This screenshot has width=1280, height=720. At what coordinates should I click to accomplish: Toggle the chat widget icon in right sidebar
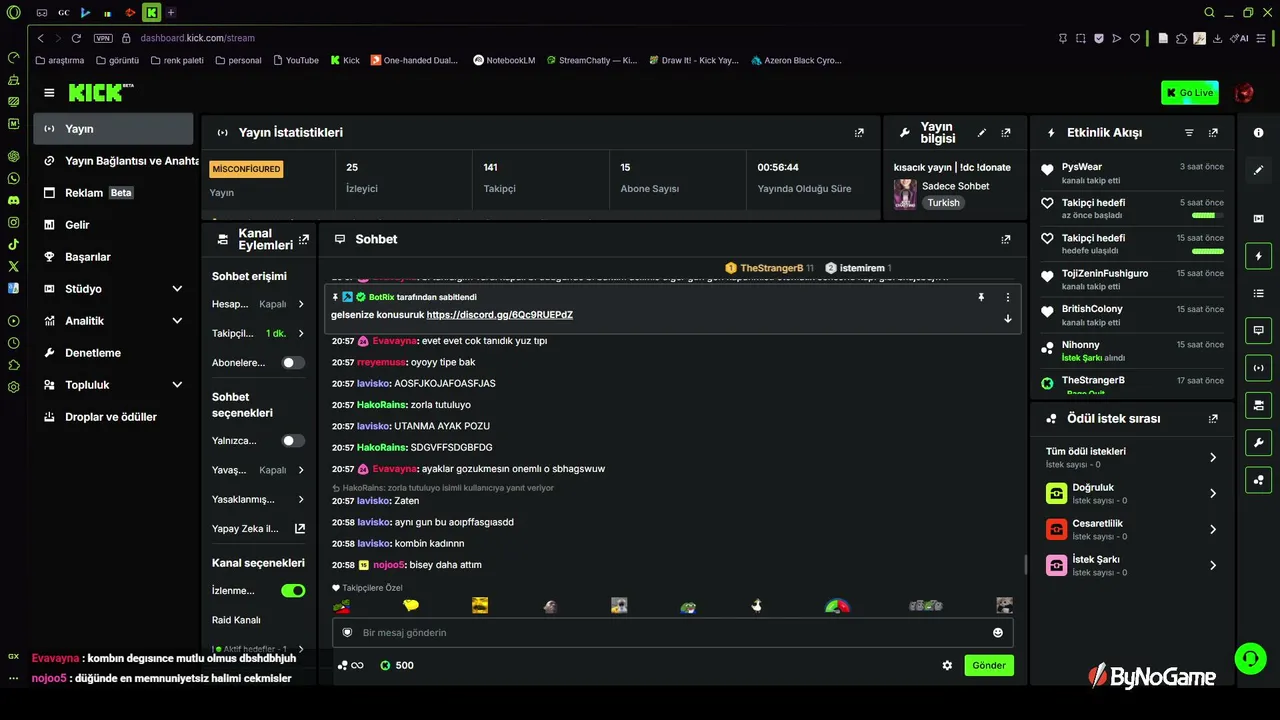1258,330
